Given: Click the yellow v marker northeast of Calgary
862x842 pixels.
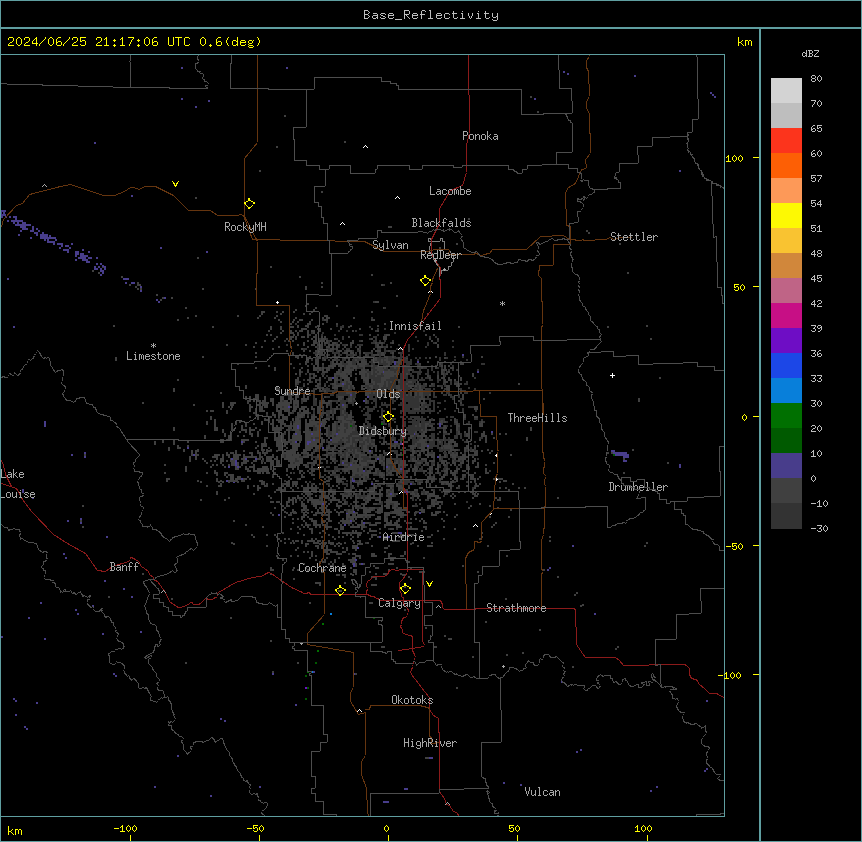Looking at the screenshot, I should pyautogui.click(x=429, y=584).
